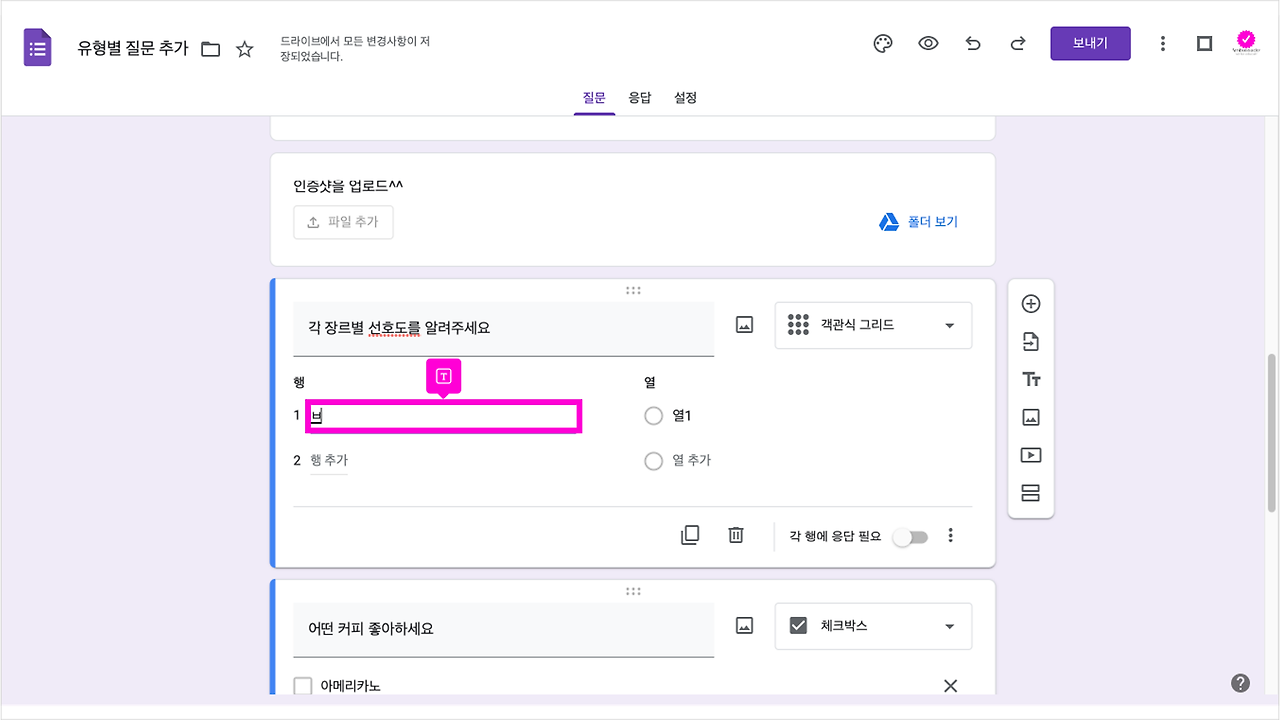The width and height of the screenshot is (1280, 720).
Task: Open more options for the grid question
Action: (x=950, y=535)
